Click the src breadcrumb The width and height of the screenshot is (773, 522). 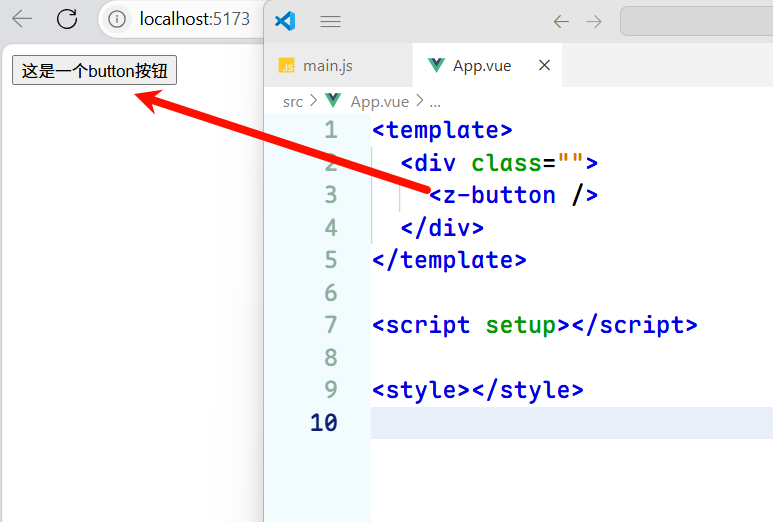293,102
